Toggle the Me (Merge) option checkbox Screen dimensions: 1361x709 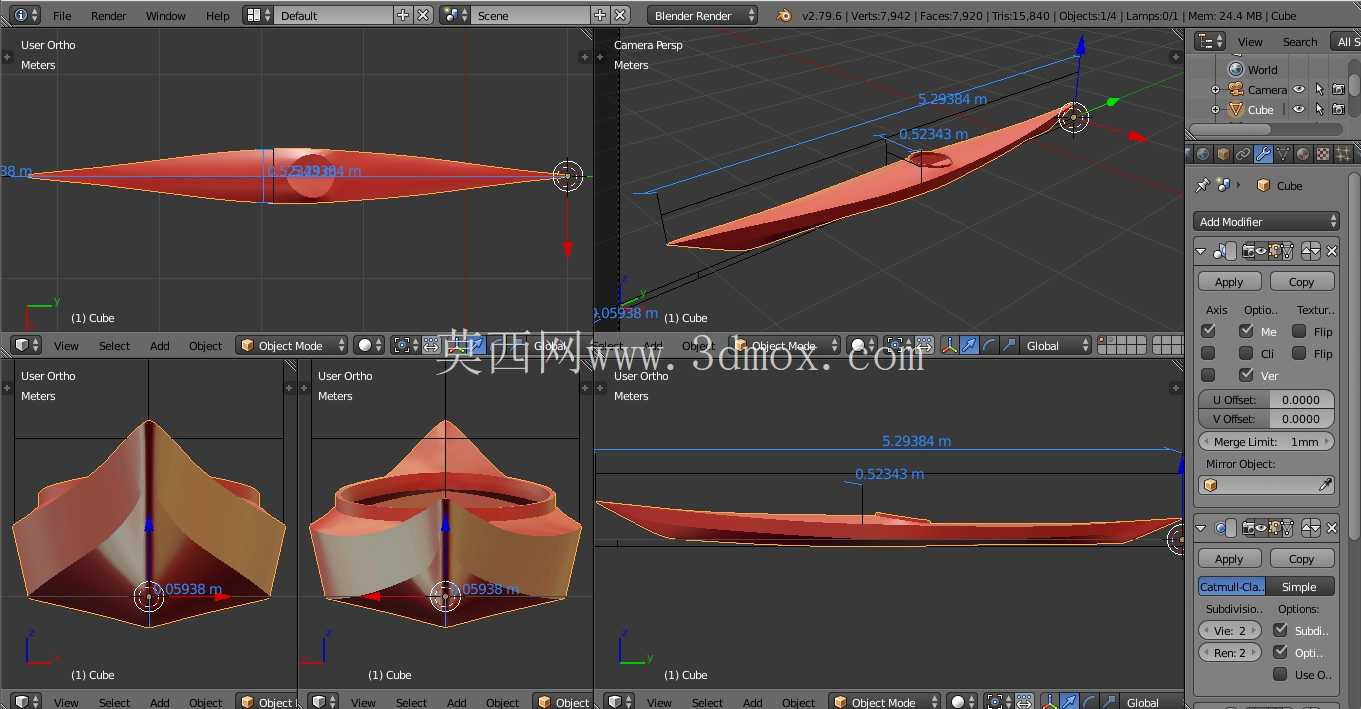pos(1245,331)
